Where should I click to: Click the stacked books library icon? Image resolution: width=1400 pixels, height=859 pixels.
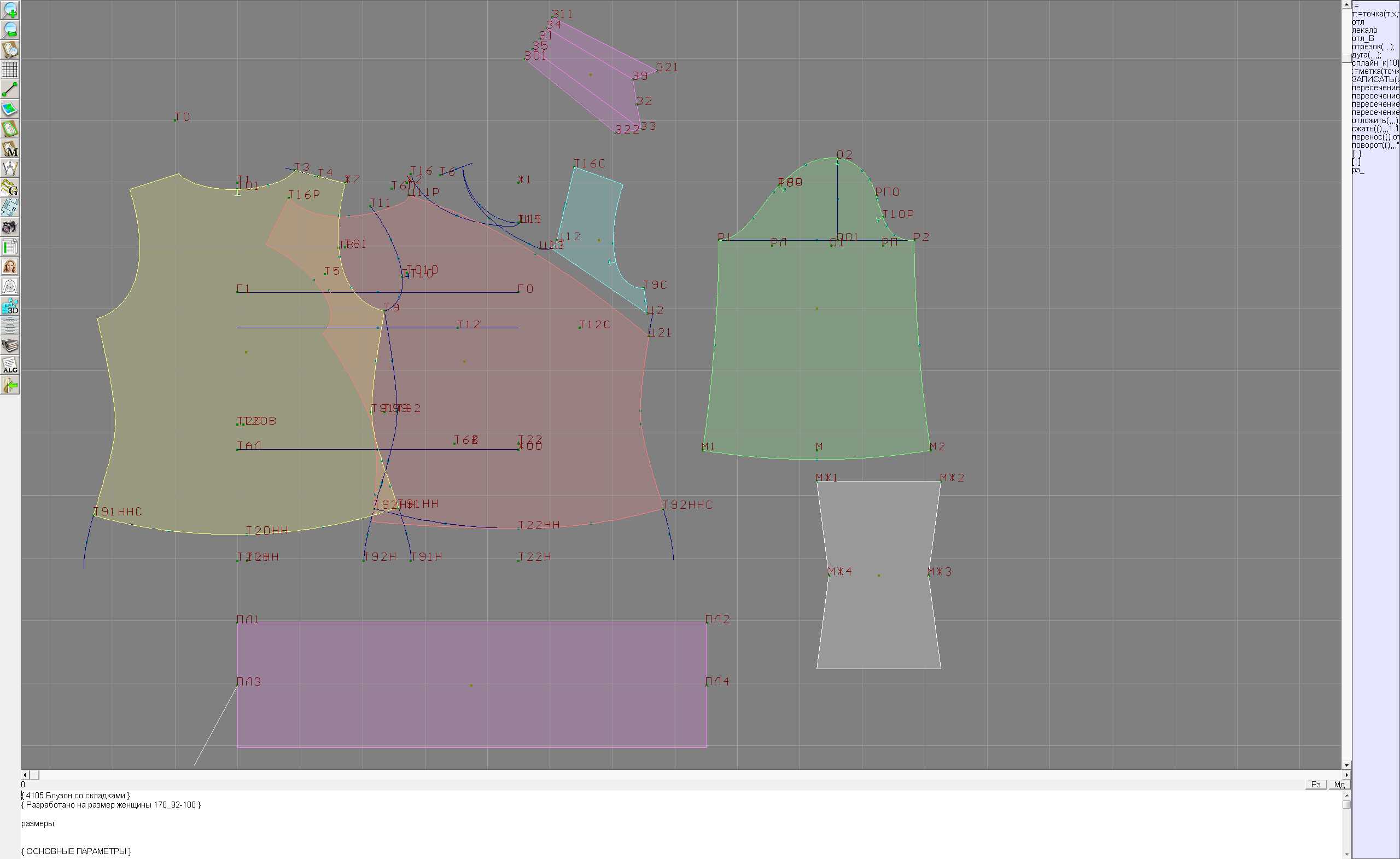pyautogui.click(x=10, y=346)
